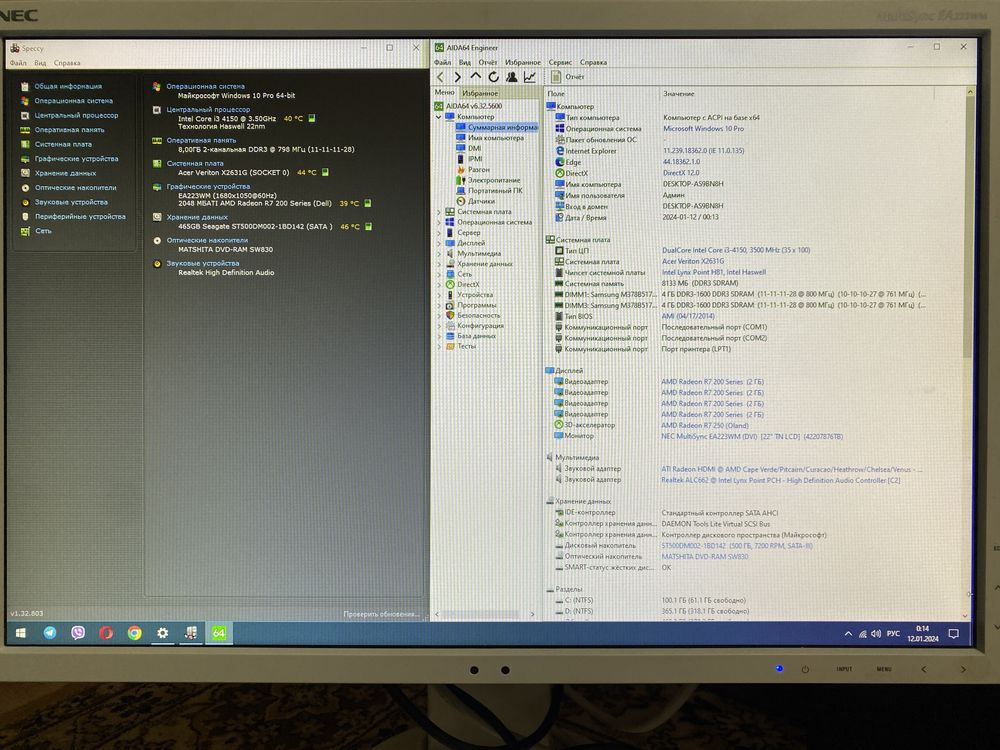The image size is (1000, 750).
Task: Select Датчики in AIDA64 tree
Action: pos(476,201)
